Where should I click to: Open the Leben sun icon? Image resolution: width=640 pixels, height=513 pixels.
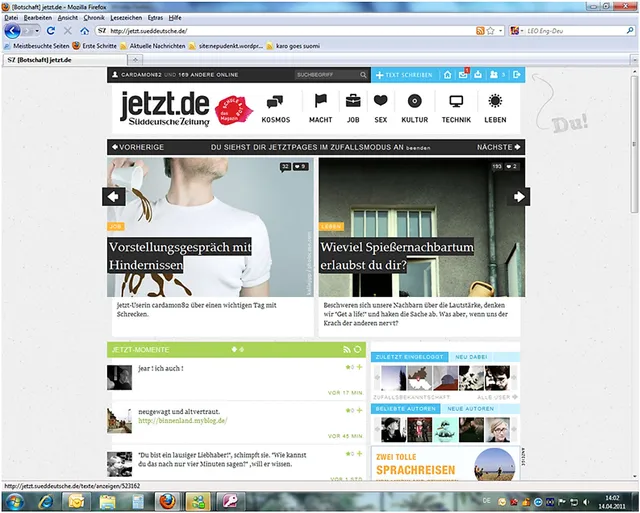pyautogui.click(x=495, y=102)
